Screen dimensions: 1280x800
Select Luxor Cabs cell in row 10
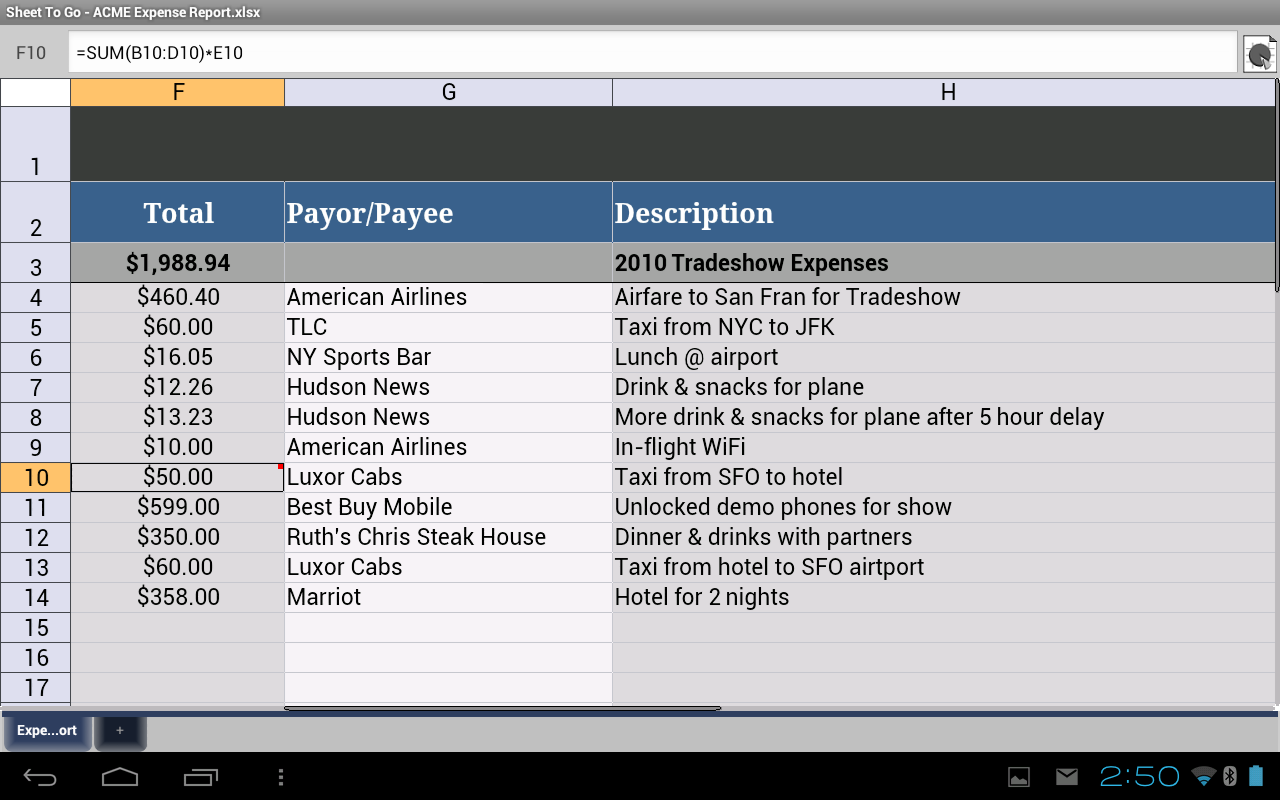[448, 477]
